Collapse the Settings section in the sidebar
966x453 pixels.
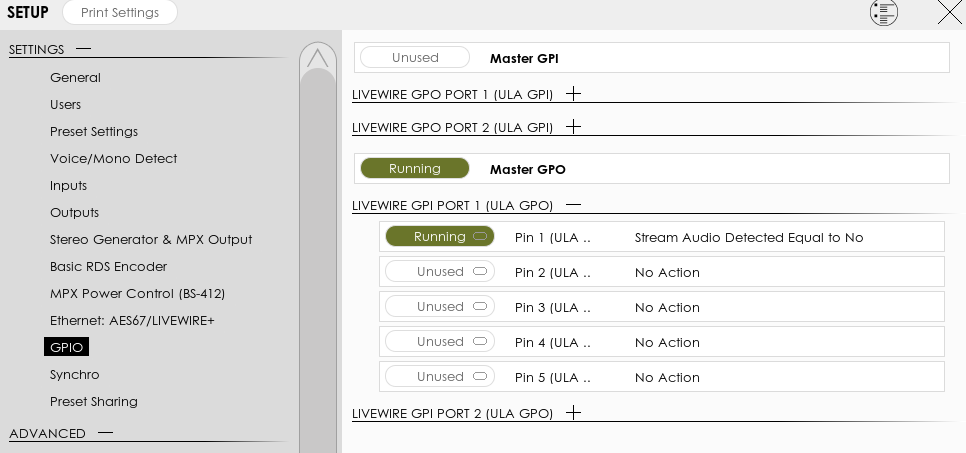[x=83, y=49]
